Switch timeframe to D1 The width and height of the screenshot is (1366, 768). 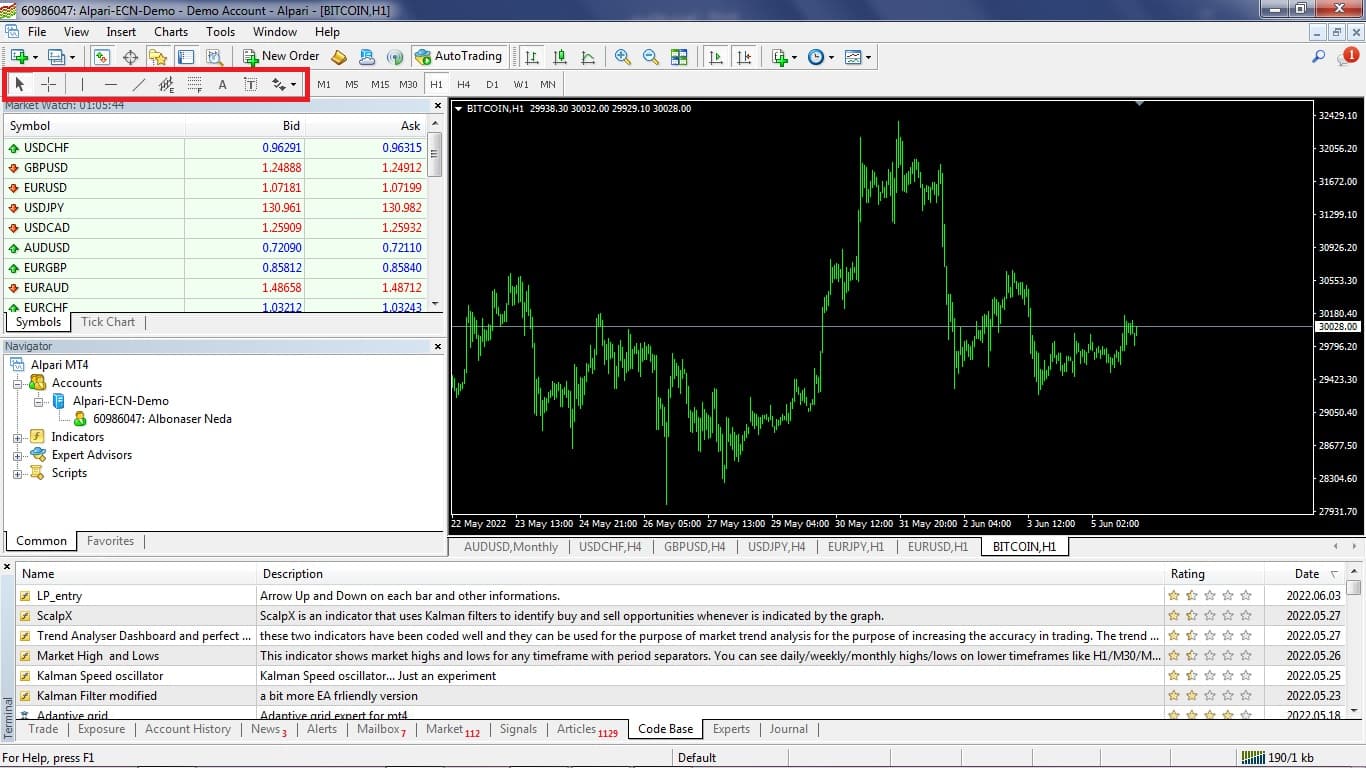[x=492, y=85]
